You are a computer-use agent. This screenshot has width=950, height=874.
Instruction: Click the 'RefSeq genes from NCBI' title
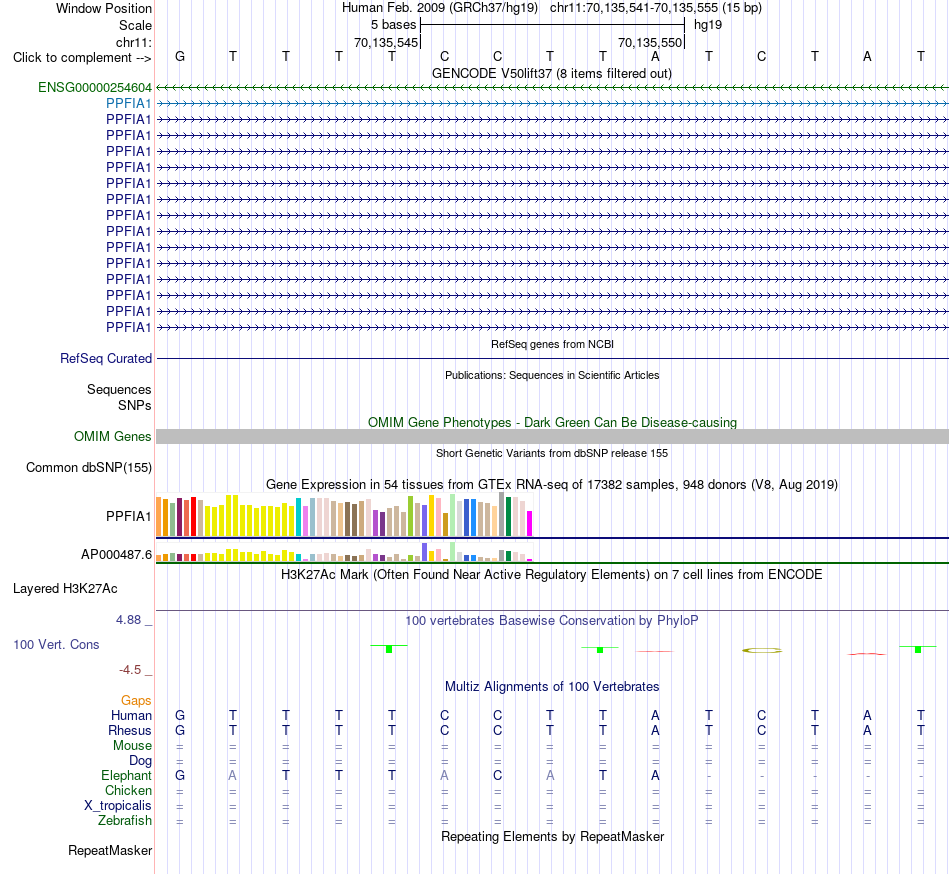[552, 344]
